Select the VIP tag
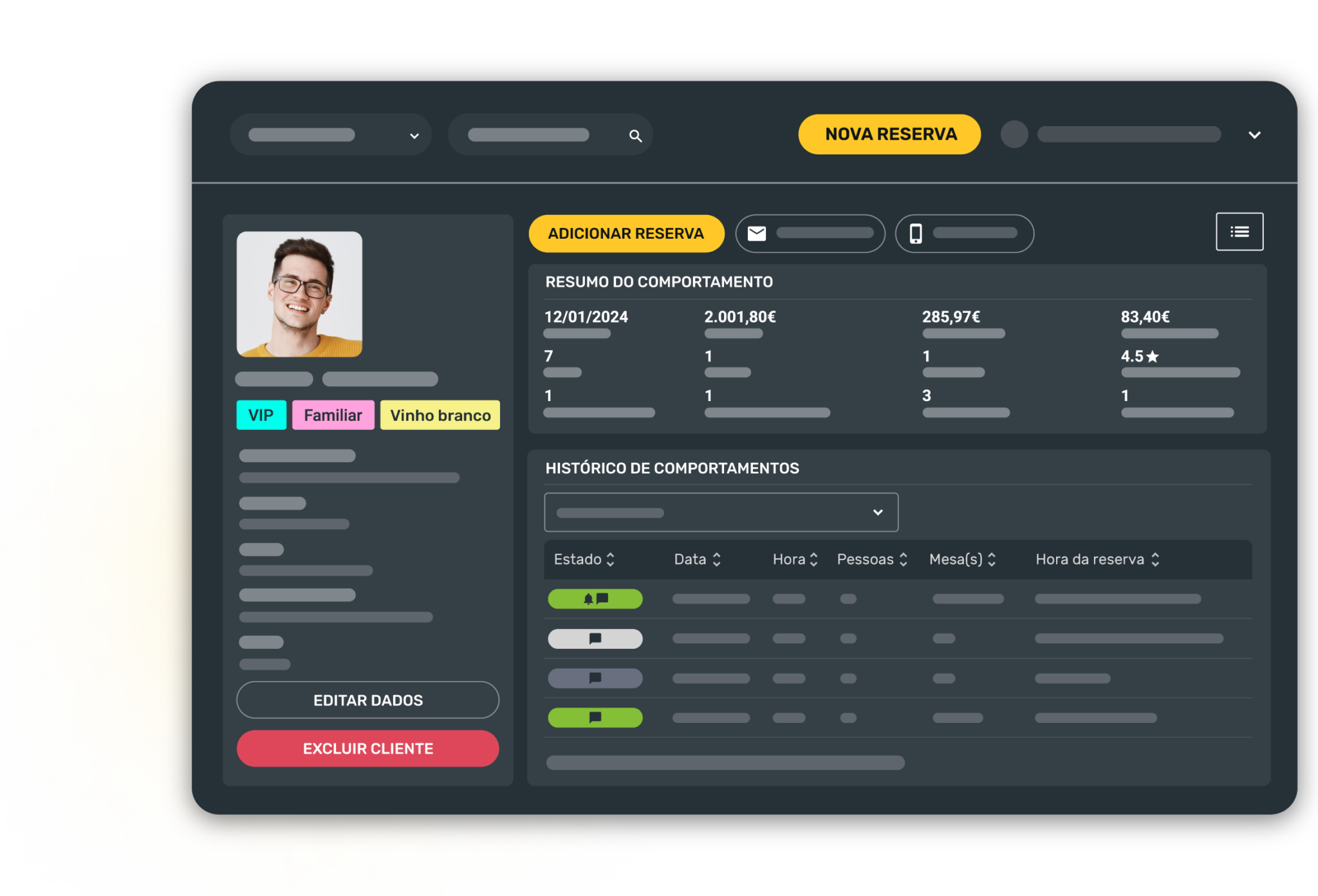This screenshot has width=1318, height=896. 261,415
